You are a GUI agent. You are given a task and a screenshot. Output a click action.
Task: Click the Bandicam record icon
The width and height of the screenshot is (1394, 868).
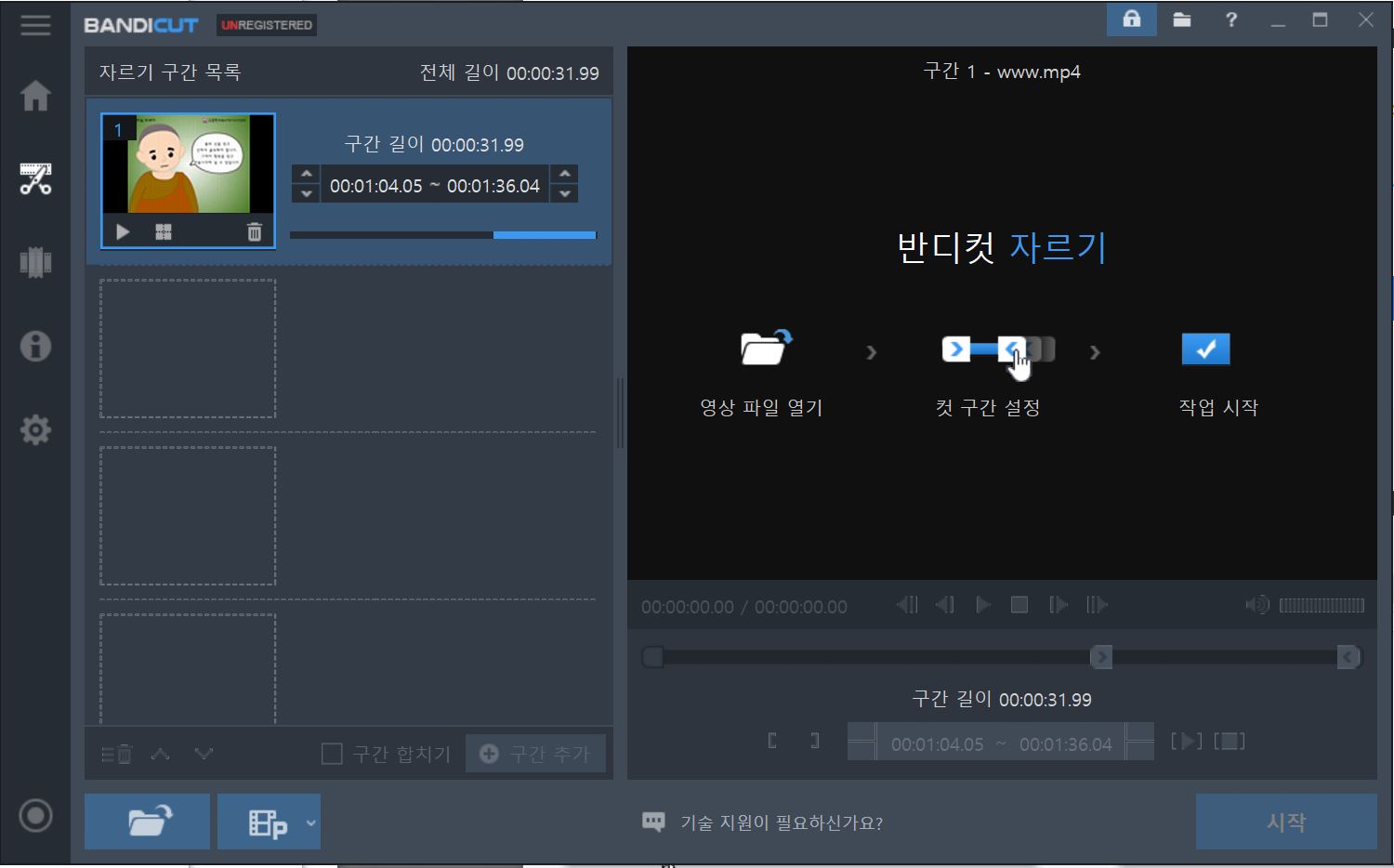(35, 816)
